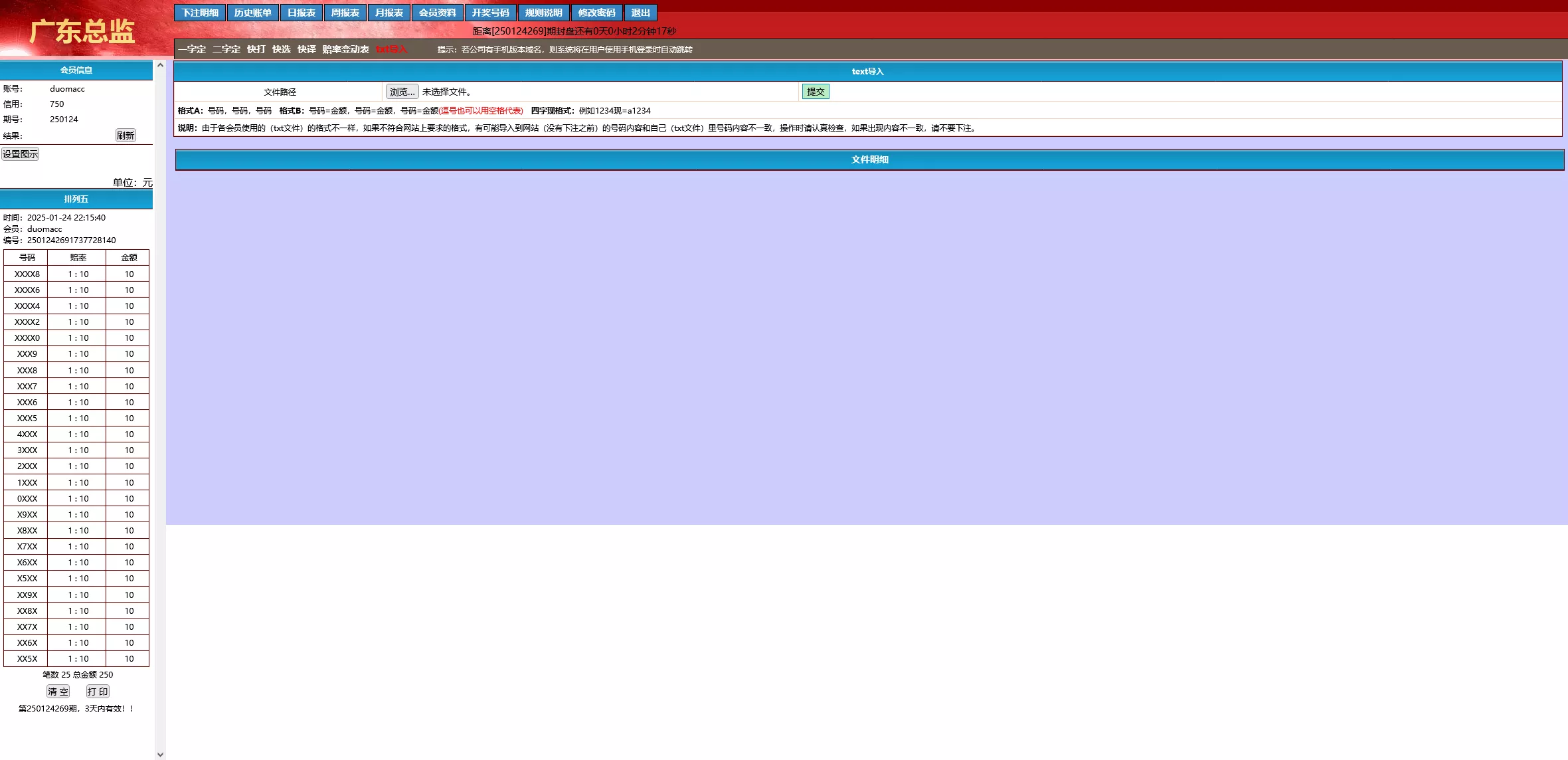Click 退出 to log out
Viewport: 1568px width, 760px height.
coord(640,13)
